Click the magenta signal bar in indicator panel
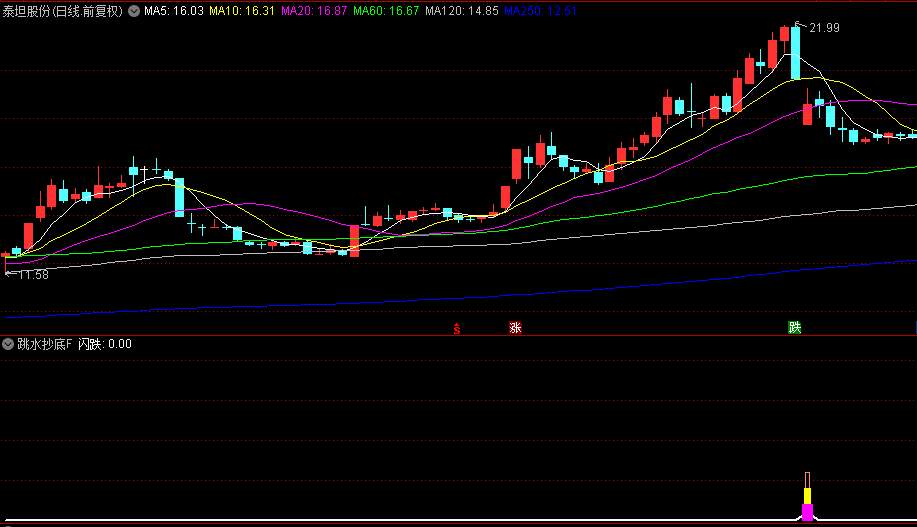Viewport: 917px width, 527px height. 807,512
